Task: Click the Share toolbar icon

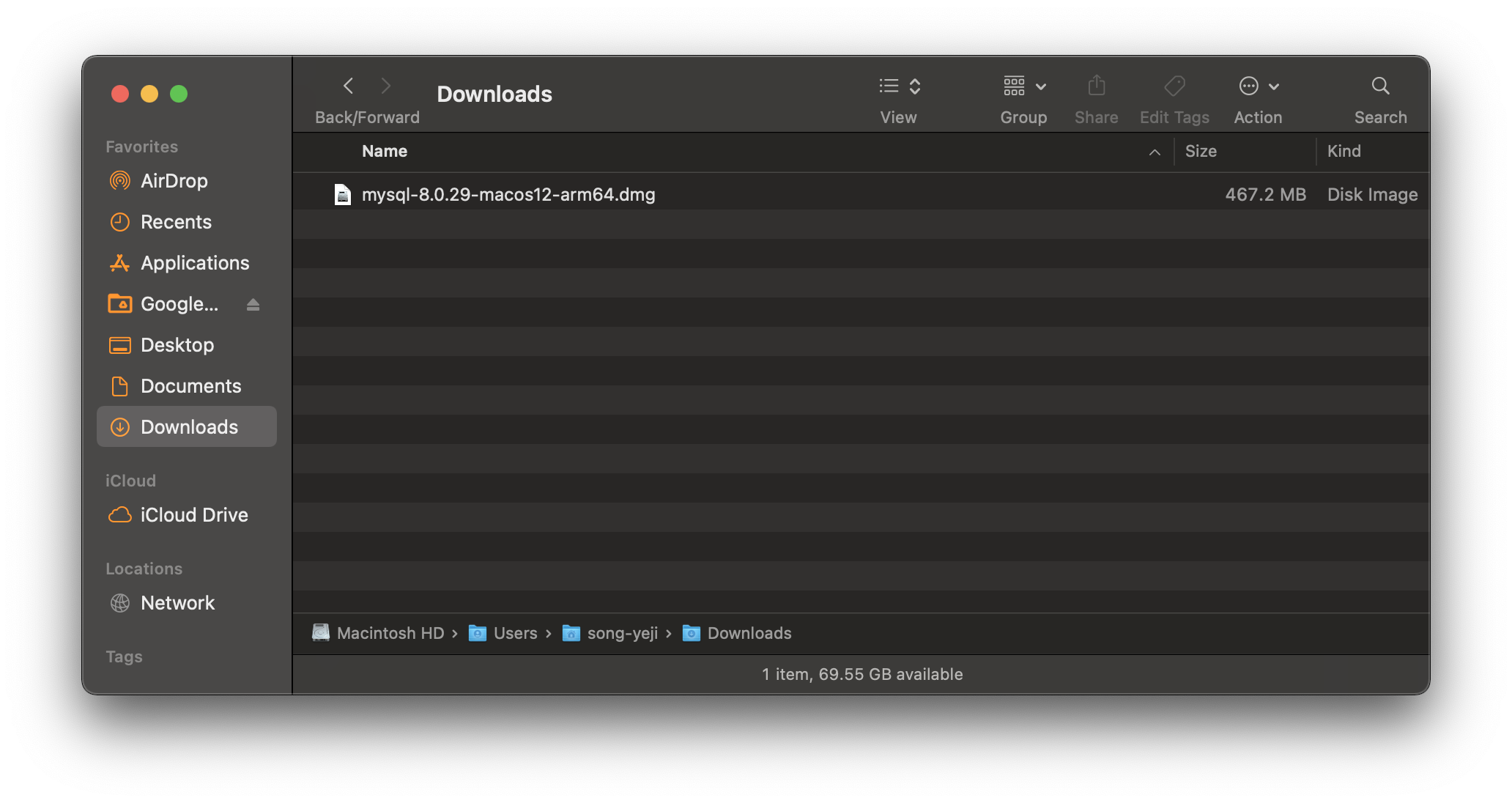Action: [1096, 86]
